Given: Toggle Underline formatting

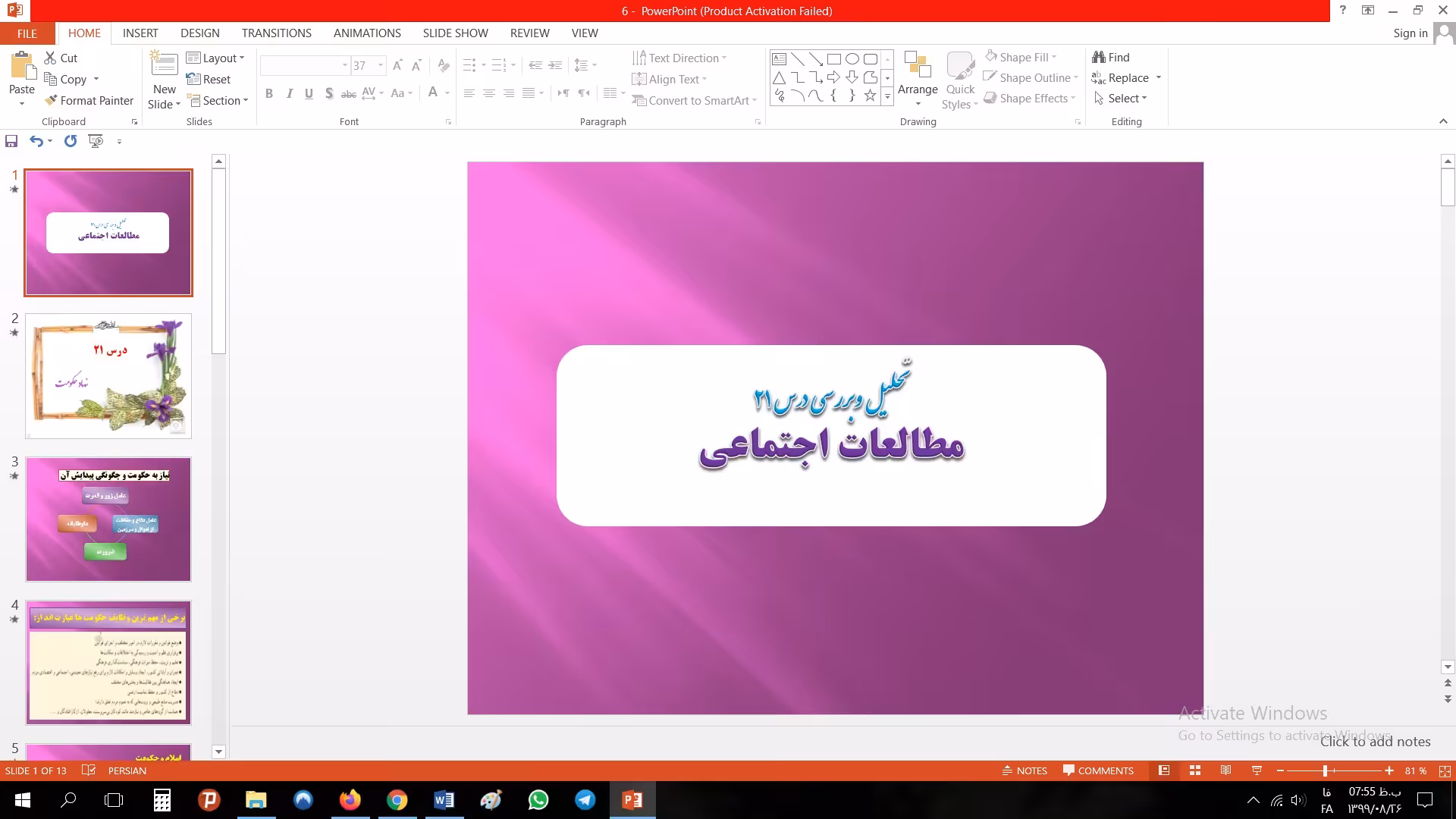Looking at the screenshot, I should pos(309,93).
